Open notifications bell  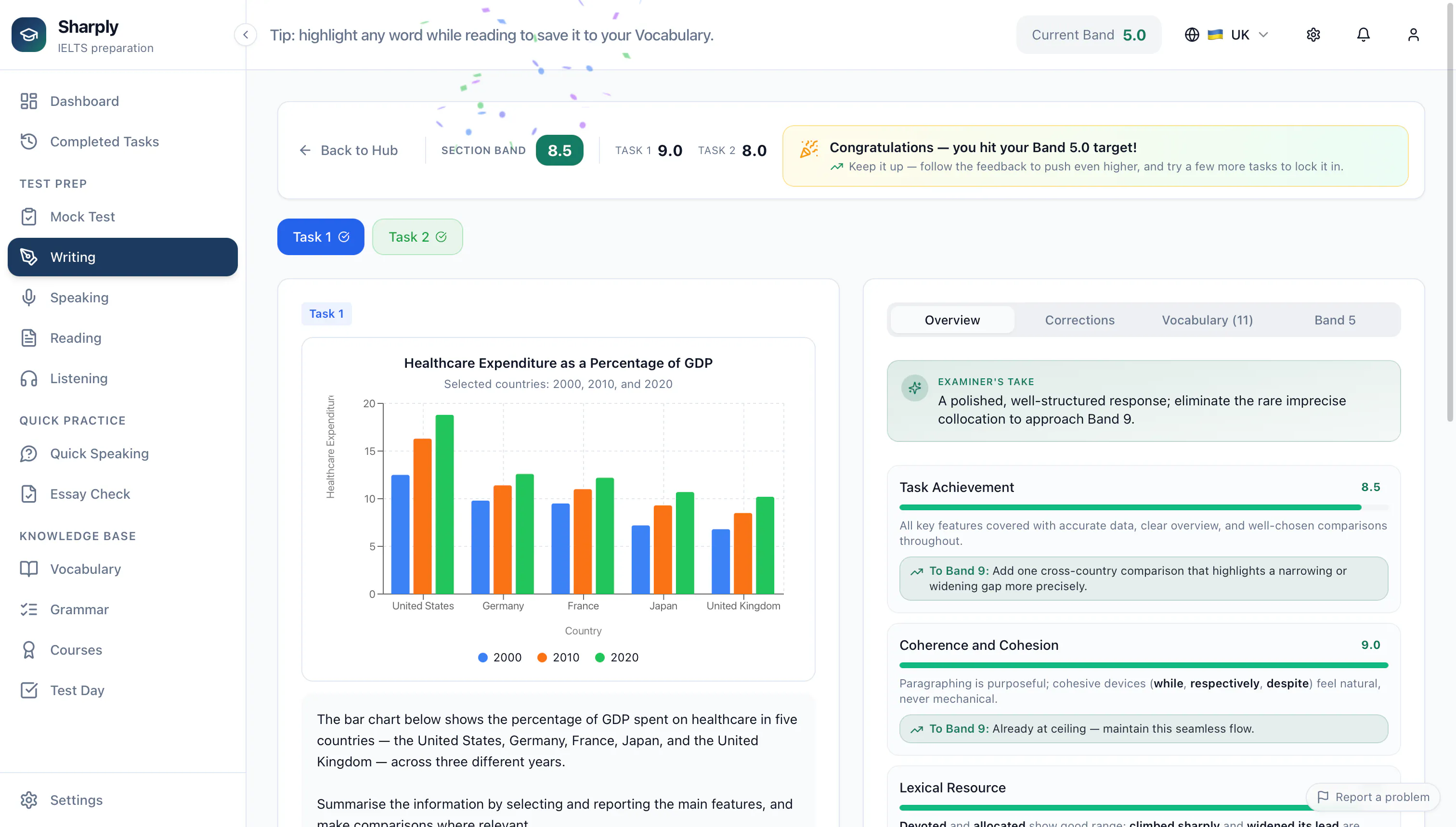point(1364,35)
